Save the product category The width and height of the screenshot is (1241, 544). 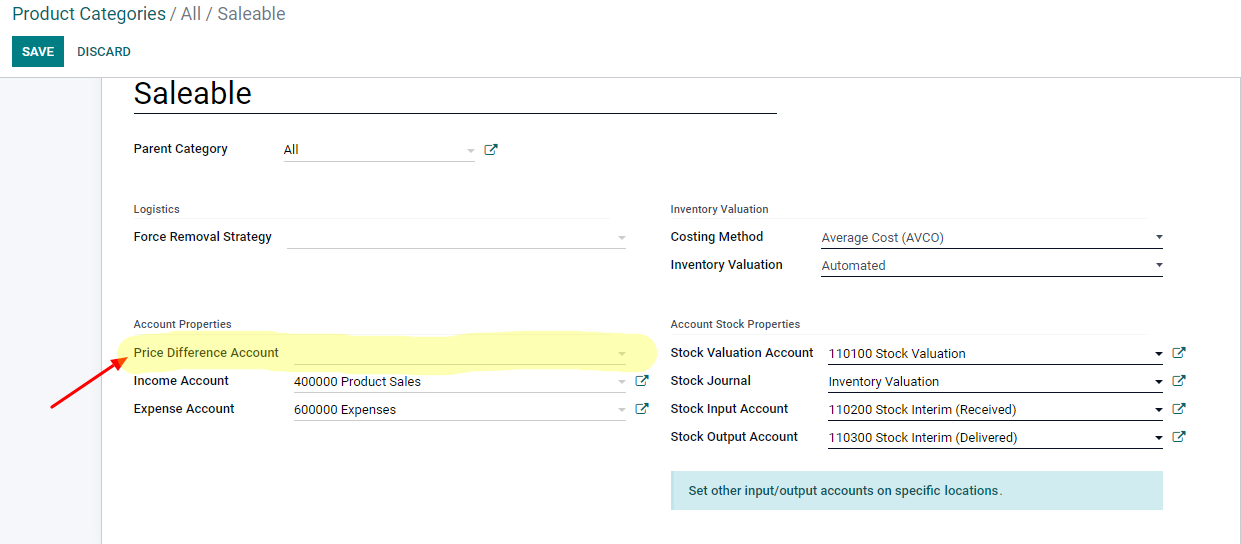click(38, 52)
